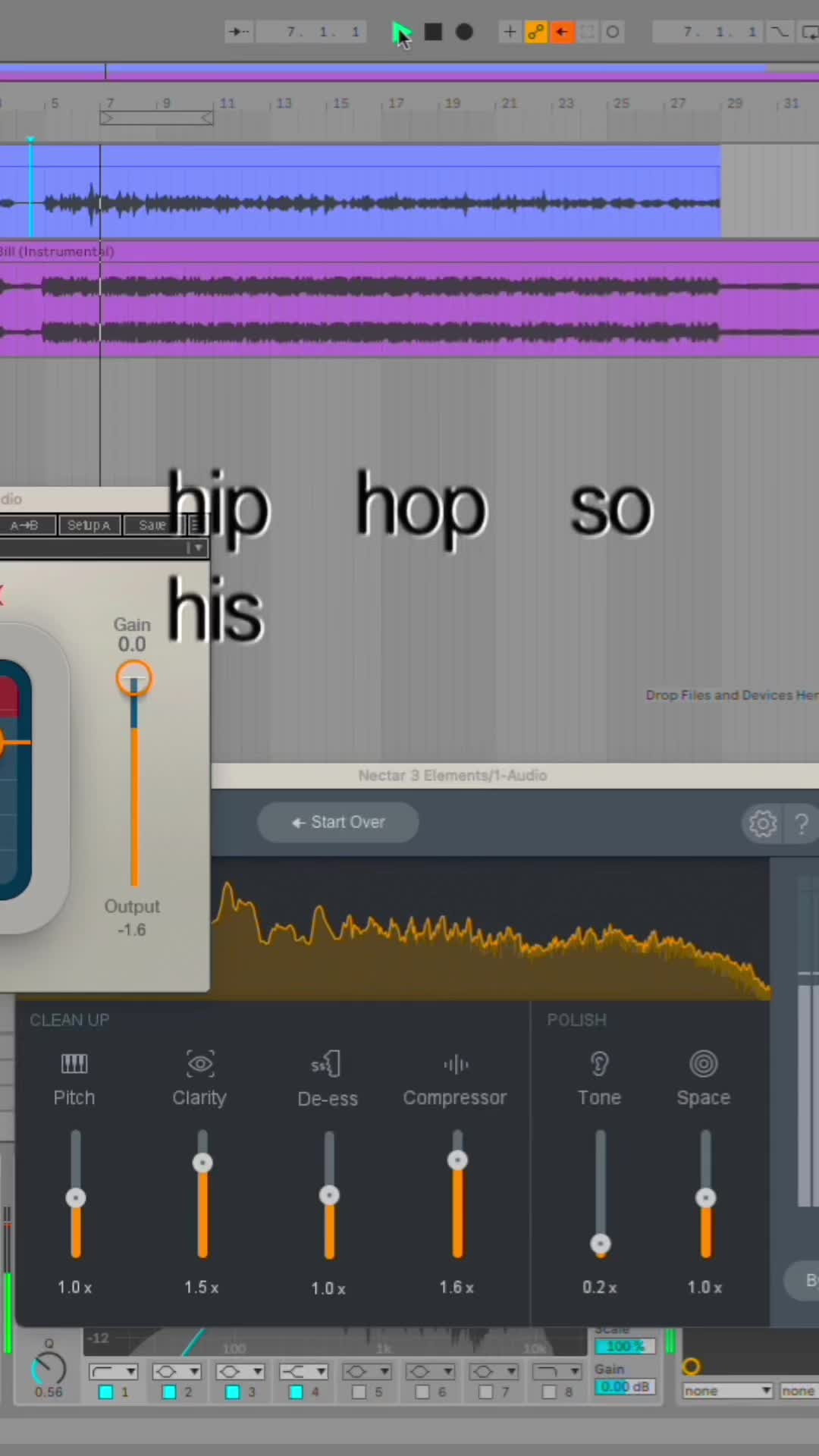
Task: Disable EQ band 1 activator
Action: point(106,1392)
